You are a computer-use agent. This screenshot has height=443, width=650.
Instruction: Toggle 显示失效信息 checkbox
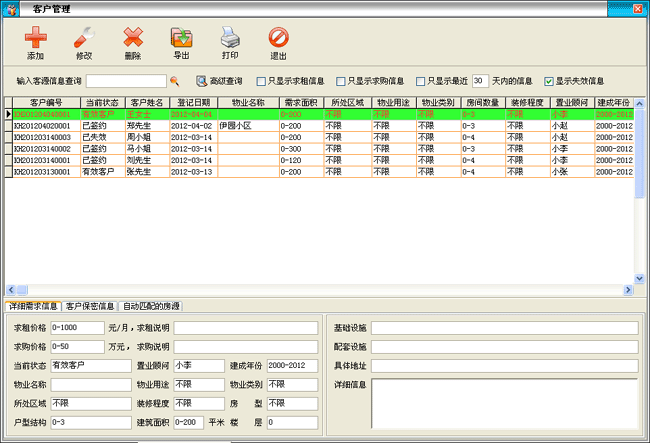pyautogui.click(x=548, y=81)
